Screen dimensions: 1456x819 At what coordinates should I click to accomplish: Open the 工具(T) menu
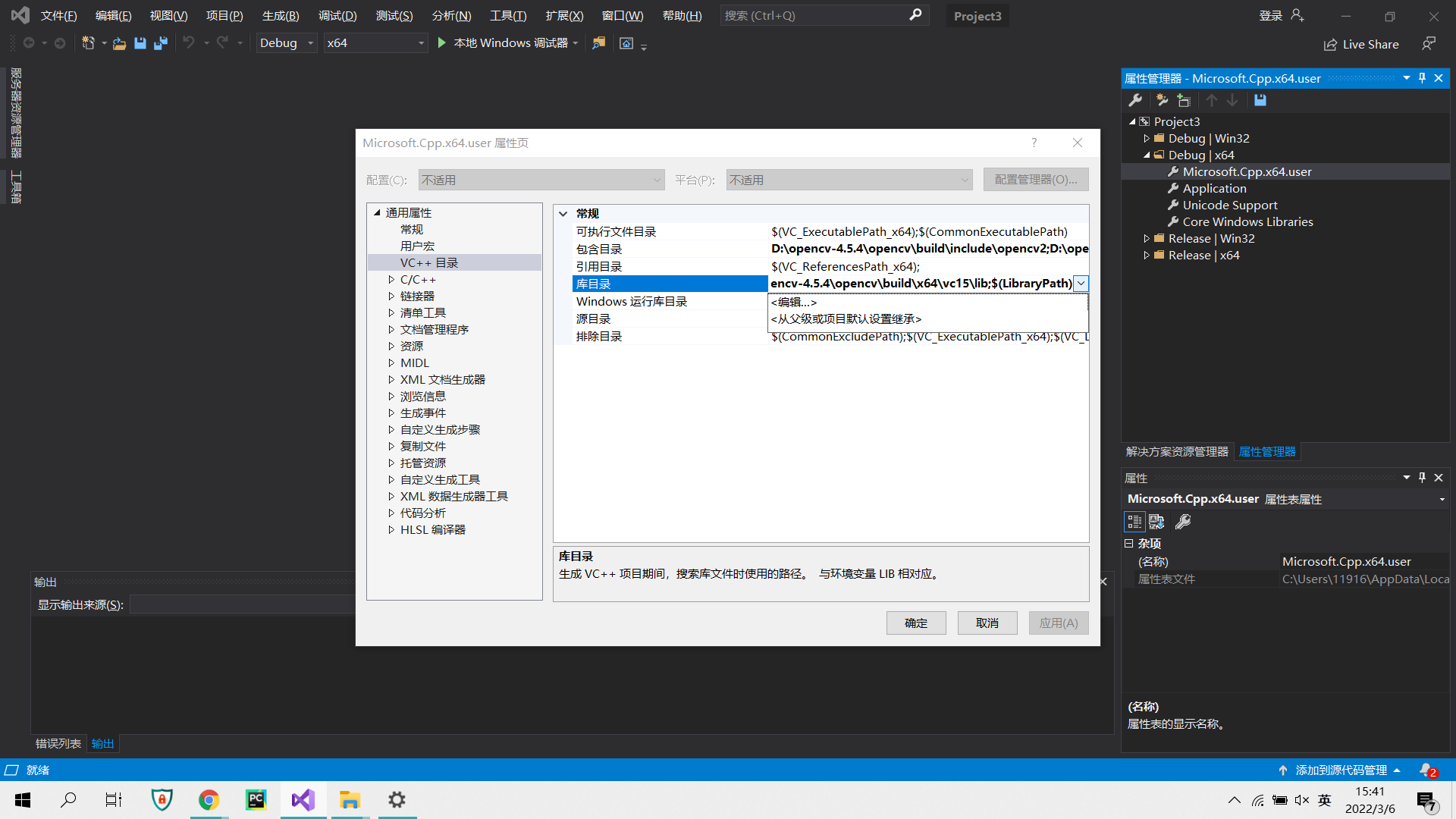coord(507,15)
